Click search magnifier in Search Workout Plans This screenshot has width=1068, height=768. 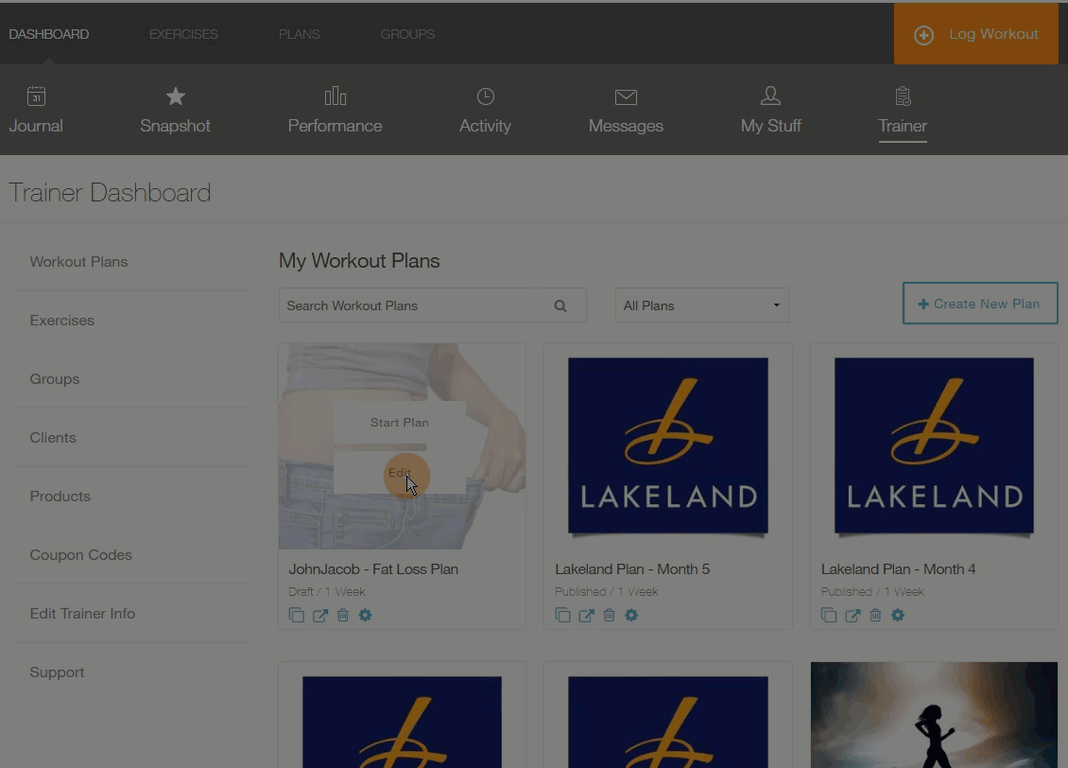coord(561,306)
